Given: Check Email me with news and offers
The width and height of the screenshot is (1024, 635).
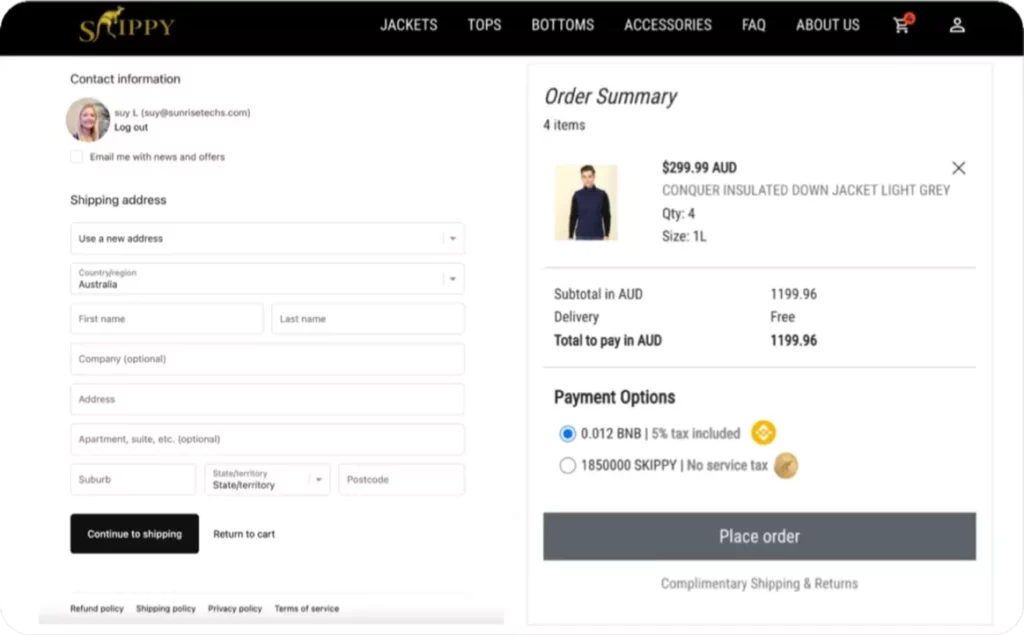Looking at the screenshot, I should tap(76, 157).
